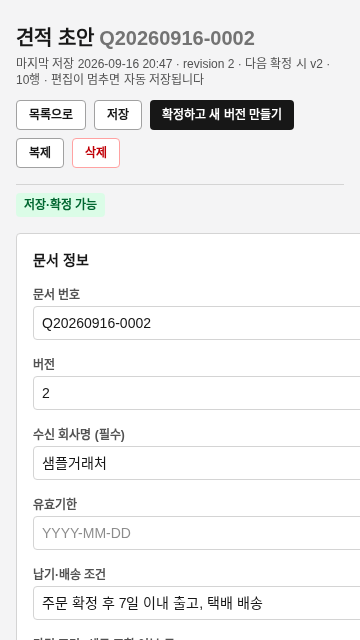Click the 버전 field showing 2

point(197,393)
